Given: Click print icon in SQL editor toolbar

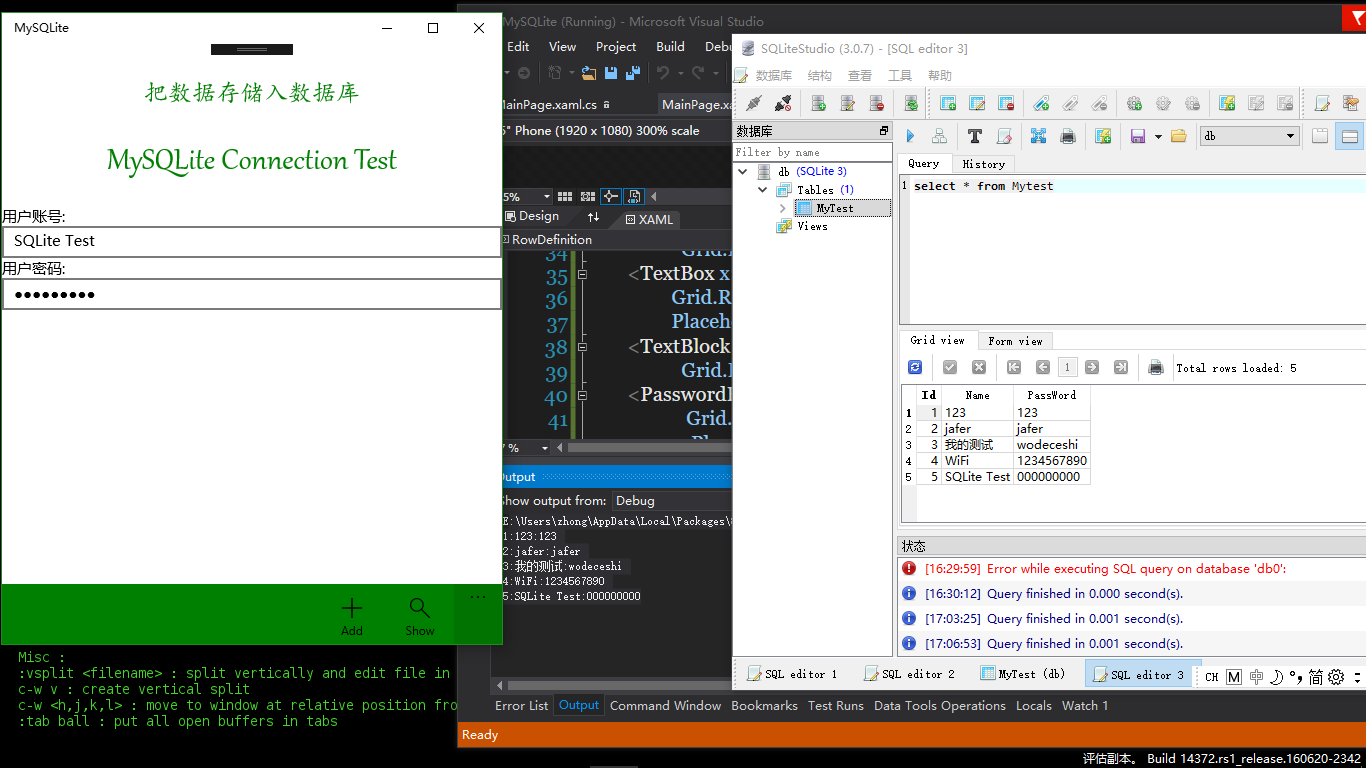Looking at the screenshot, I should point(1067,136).
